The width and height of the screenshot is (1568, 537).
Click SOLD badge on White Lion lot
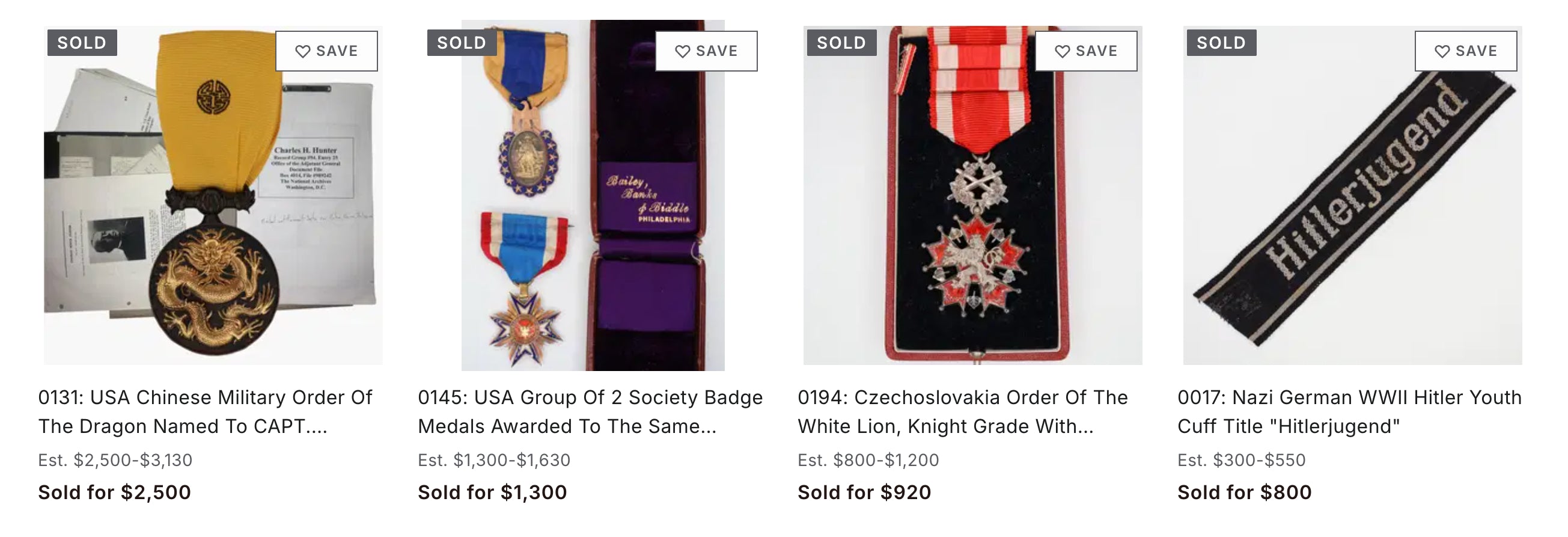(842, 43)
